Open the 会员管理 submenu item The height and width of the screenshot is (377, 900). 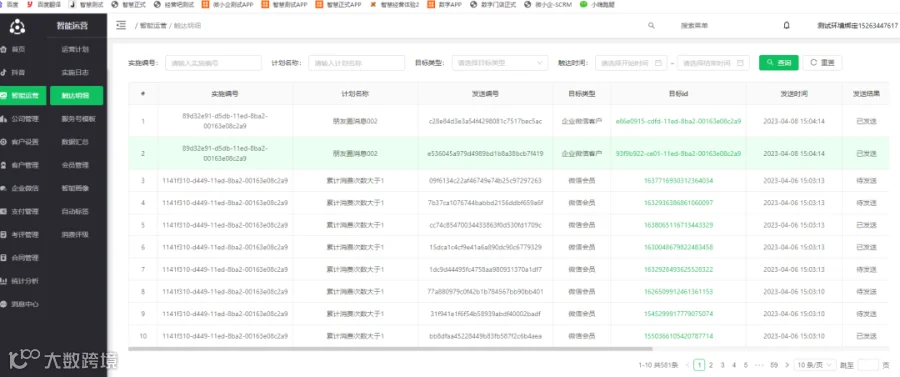click(x=75, y=165)
